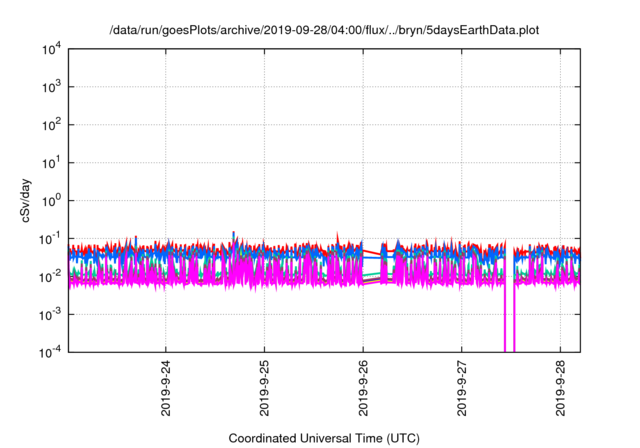This screenshot has width=640, height=448.
Task: Click the Coordinated Universal Time (UTC) axis label
Action: coord(324,438)
